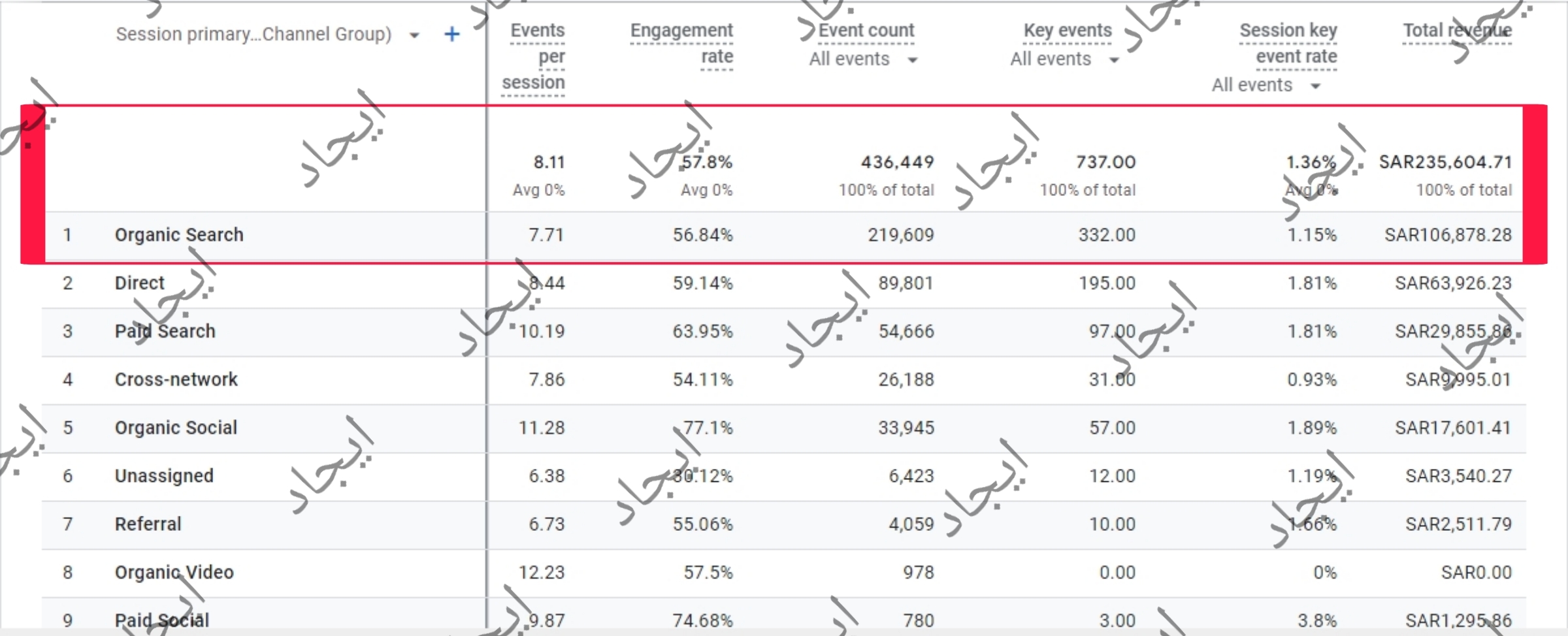Select the Organic Video row label
The width and height of the screenshot is (1568, 636).
174,573
